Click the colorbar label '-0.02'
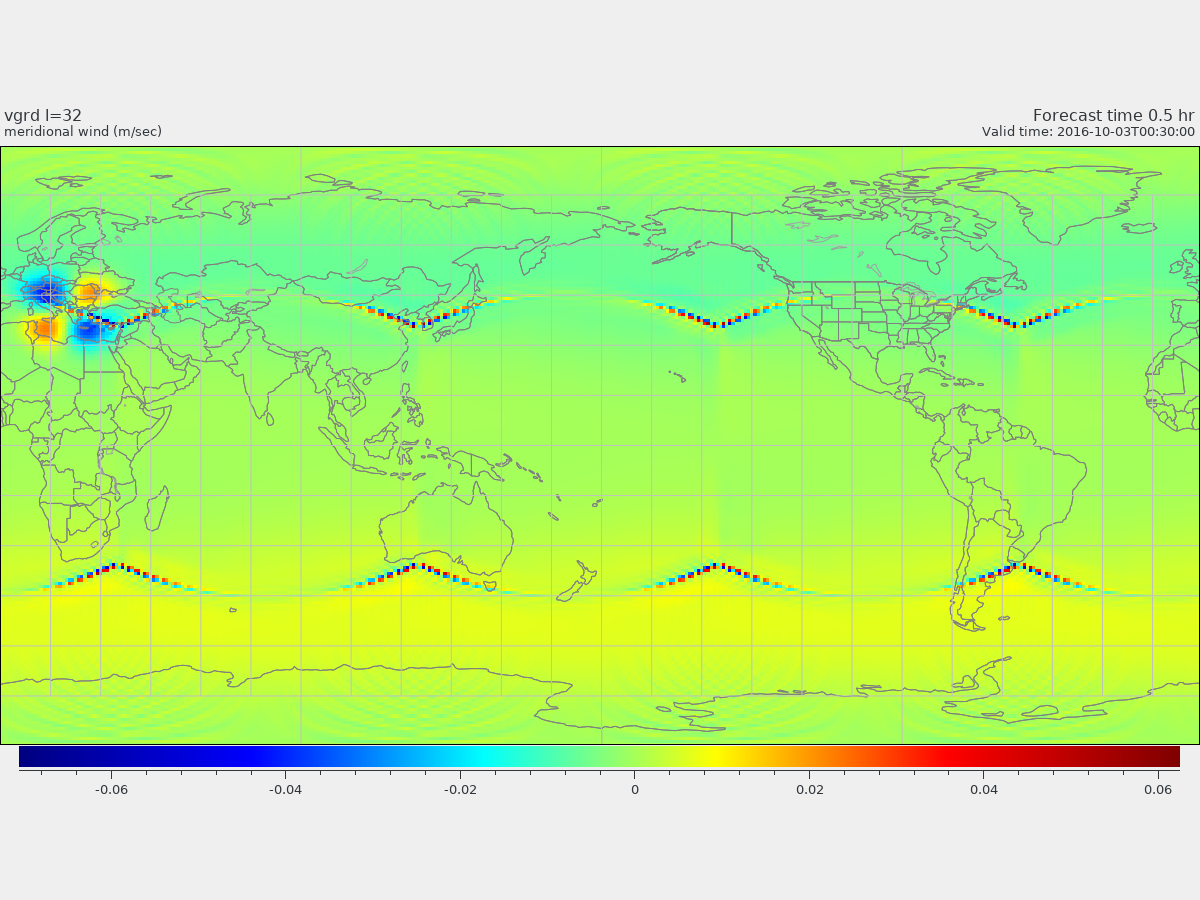 click(x=460, y=790)
